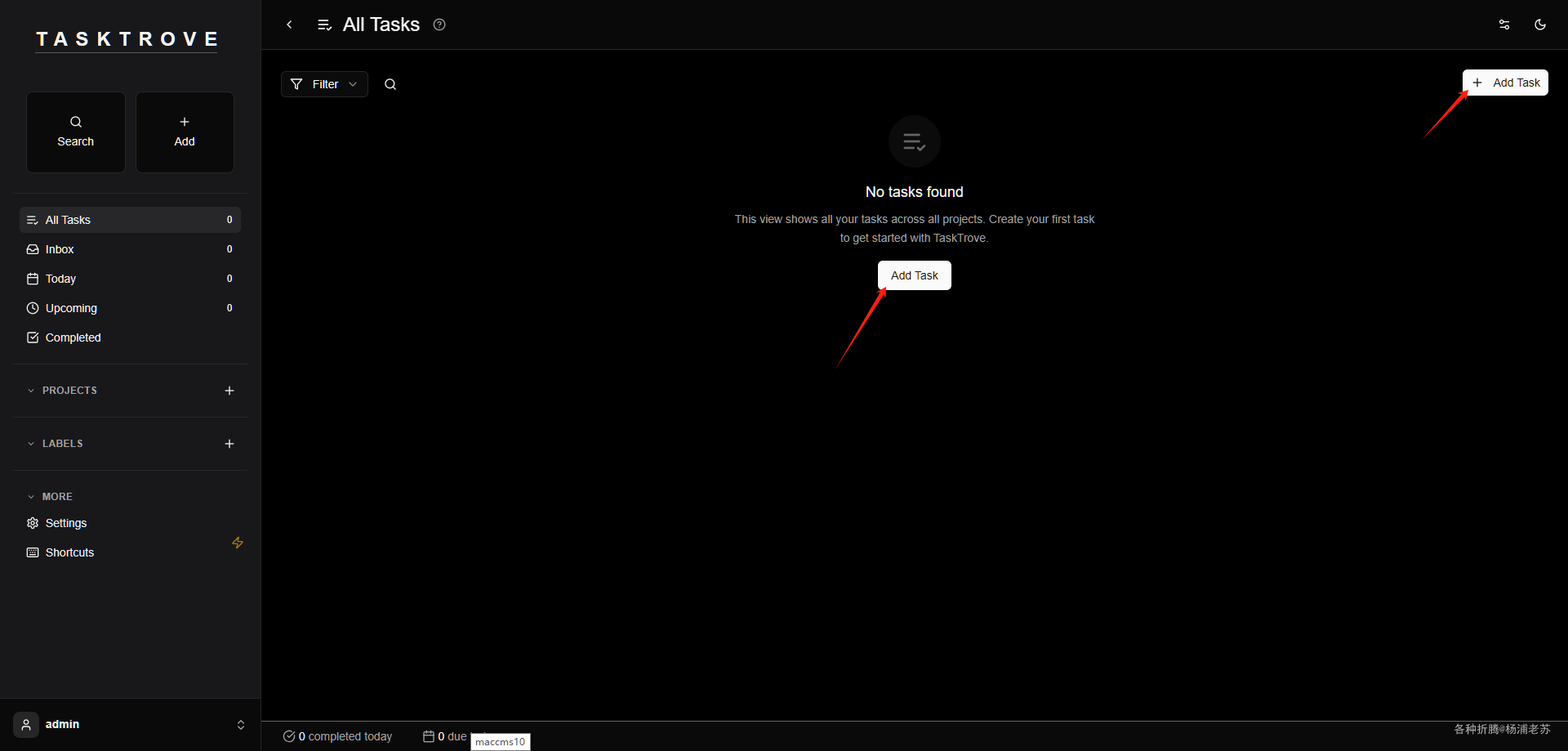Image resolution: width=1568 pixels, height=751 pixels.
Task: Select All Tasks in the sidebar
Action: point(130,220)
